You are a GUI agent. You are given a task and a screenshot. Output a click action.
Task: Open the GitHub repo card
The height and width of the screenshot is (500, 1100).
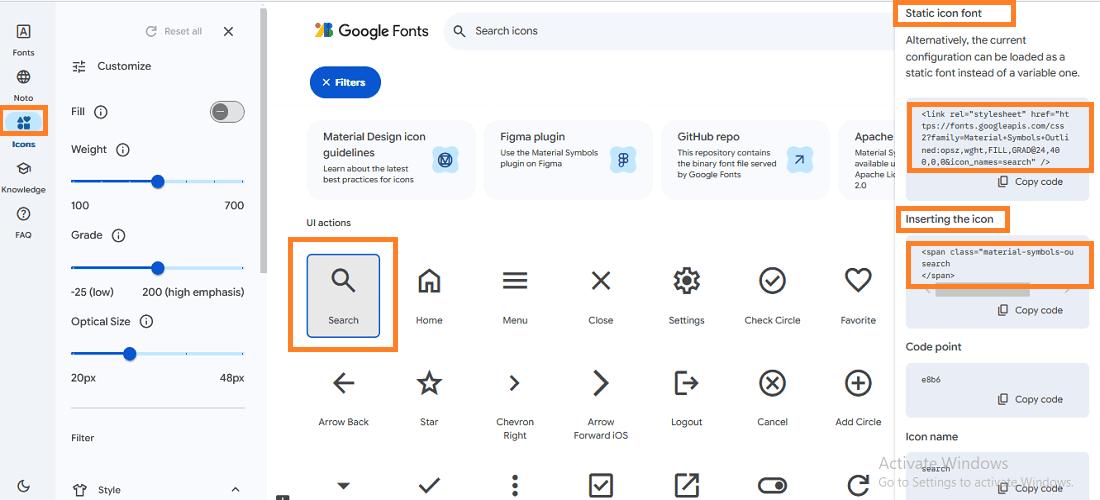point(745,160)
